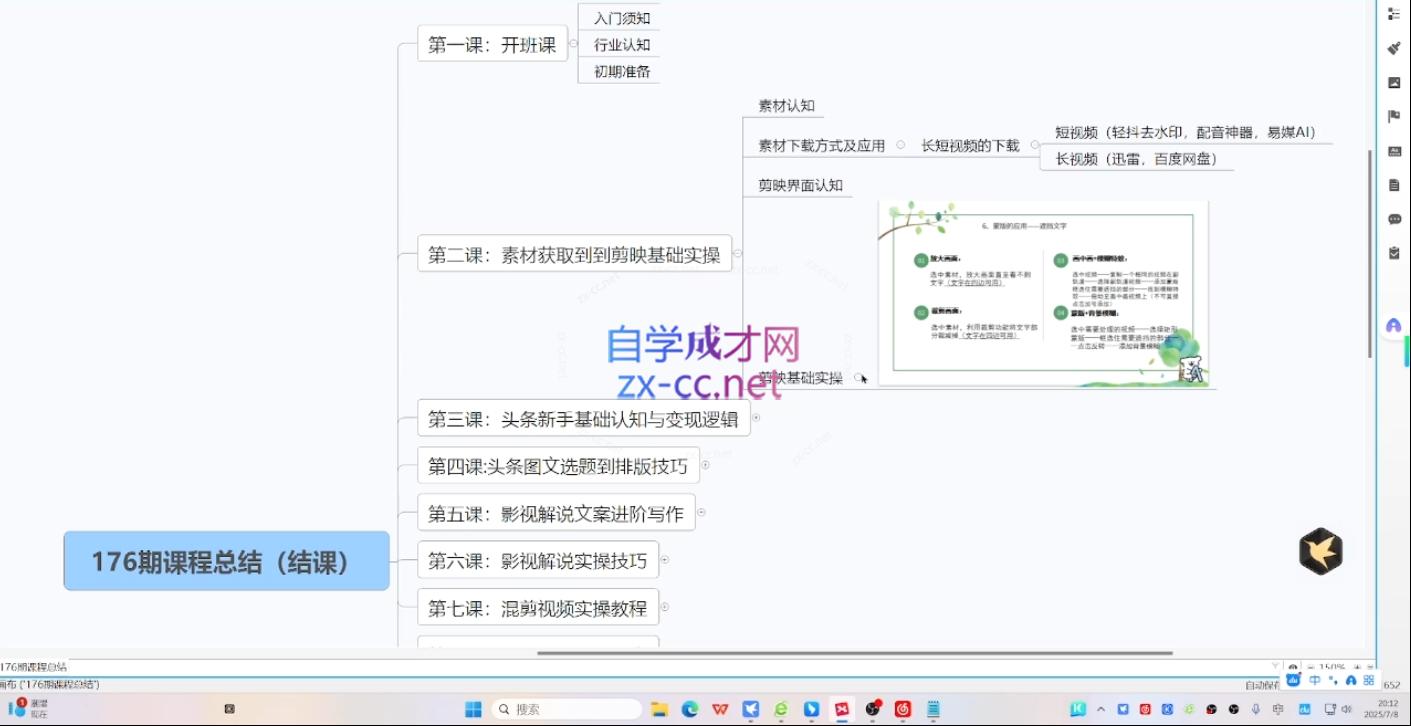This screenshot has width=1411, height=726.
Task: Select the 第四课:头条图文选题到排版技巧 topic
Action: click(558, 465)
